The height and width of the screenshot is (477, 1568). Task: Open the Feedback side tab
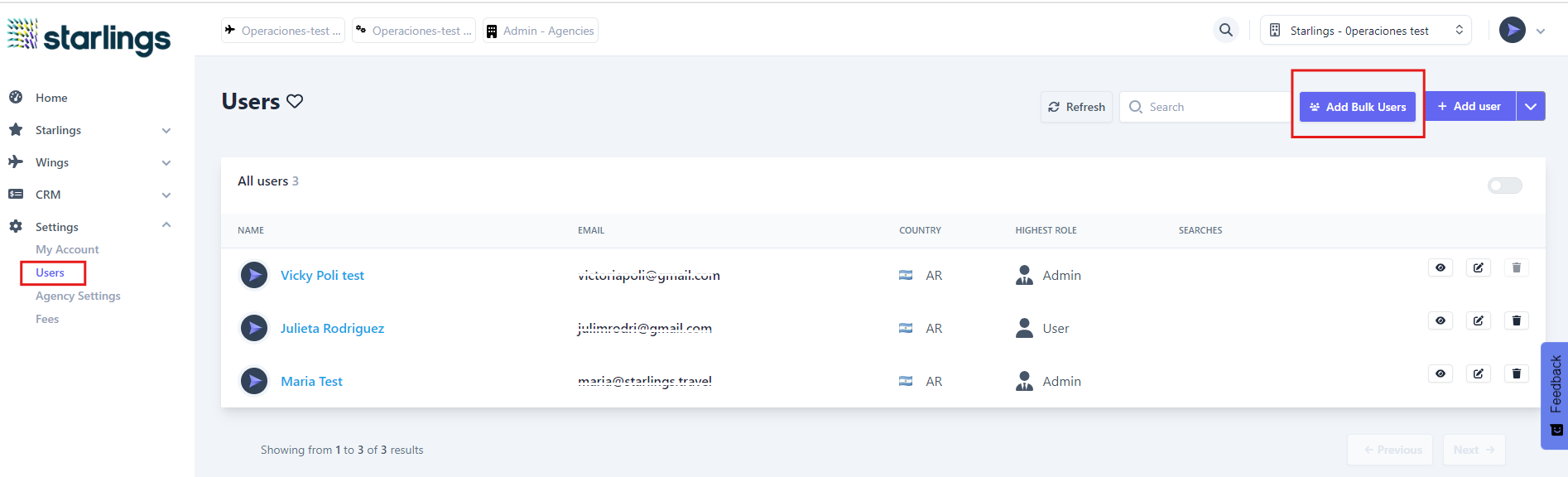coord(1554,395)
